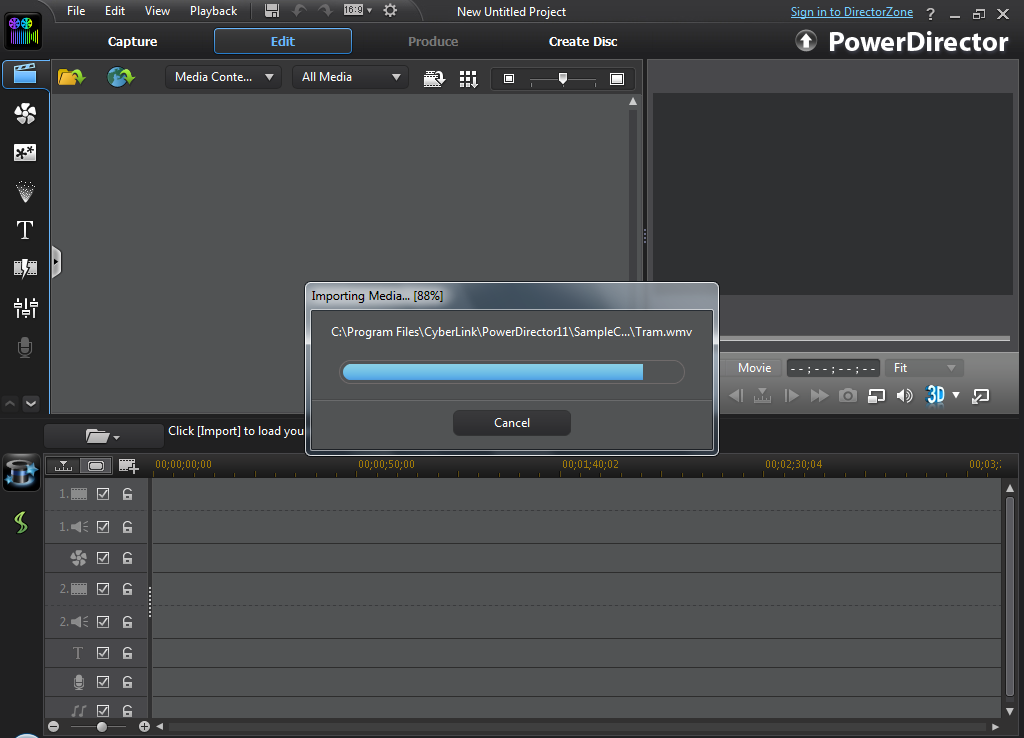Open the File menu

click(76, 11)
